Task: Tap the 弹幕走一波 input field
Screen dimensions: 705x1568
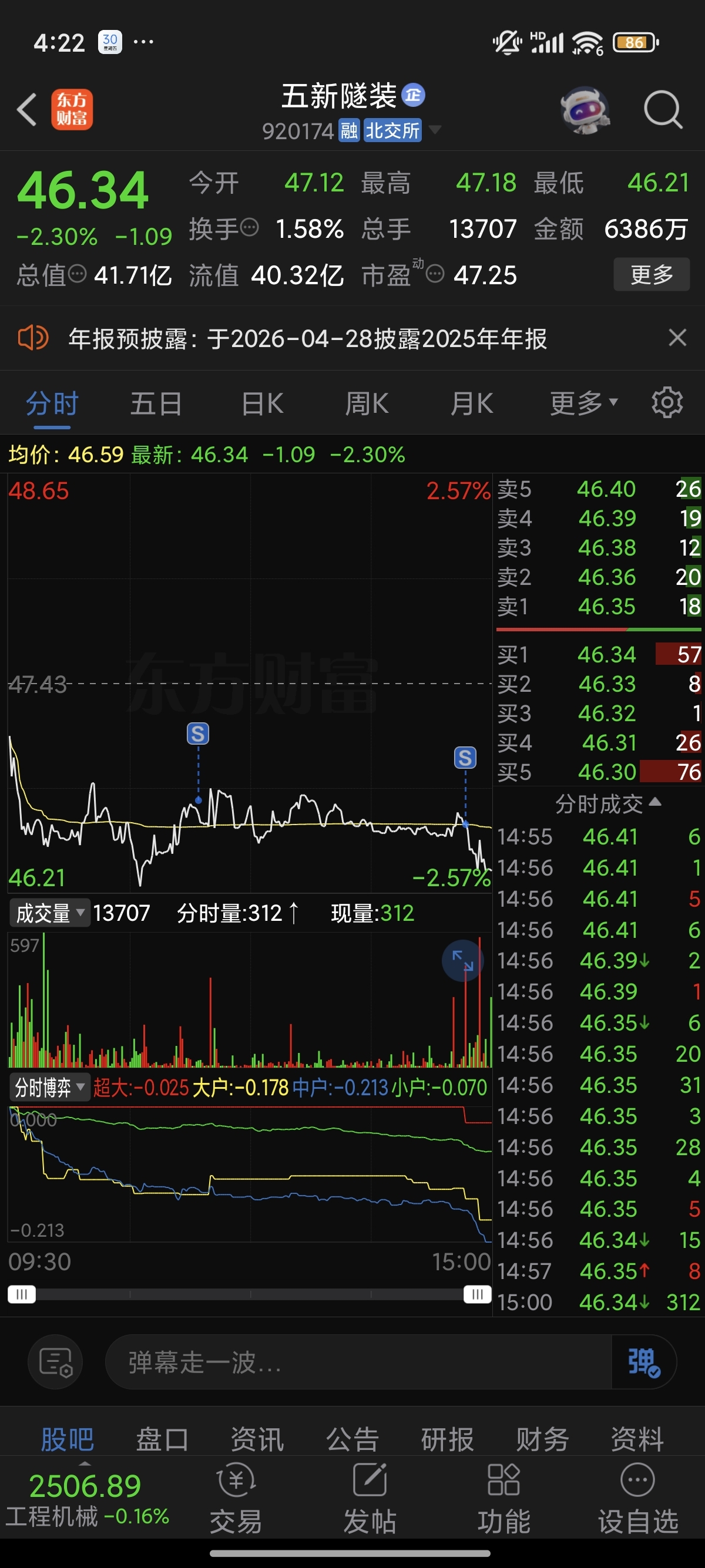Action: 358,1362
